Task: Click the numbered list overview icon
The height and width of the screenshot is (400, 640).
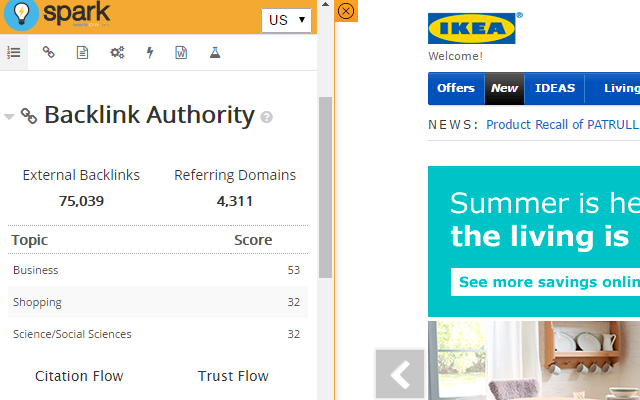Action: 14,52
